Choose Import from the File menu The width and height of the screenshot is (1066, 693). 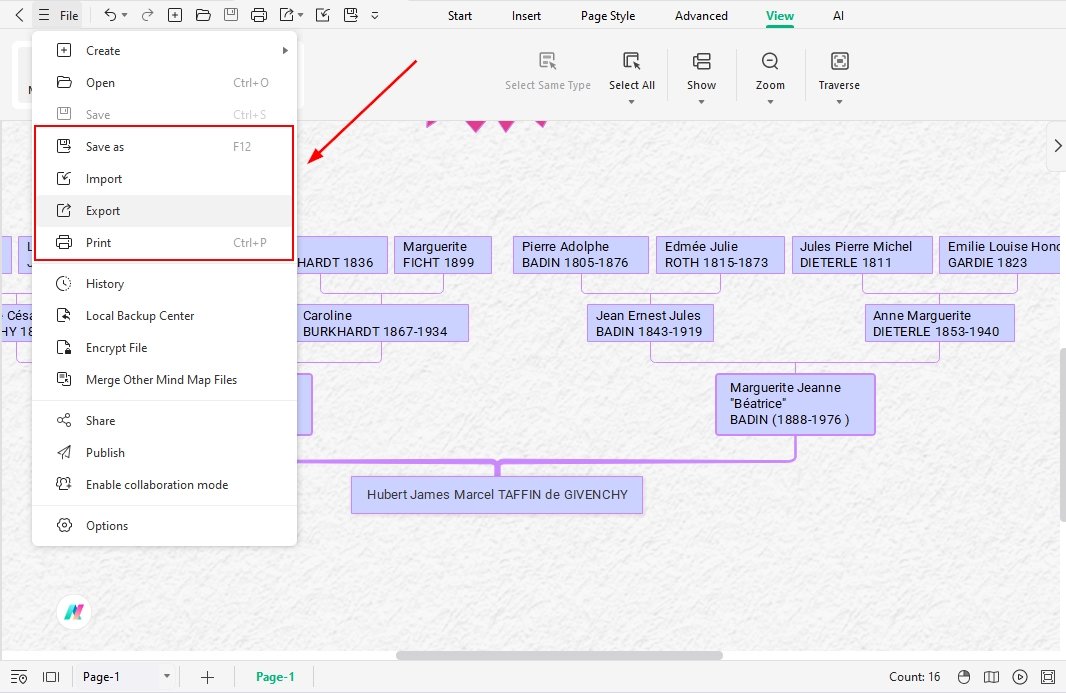tap(165, 178)
